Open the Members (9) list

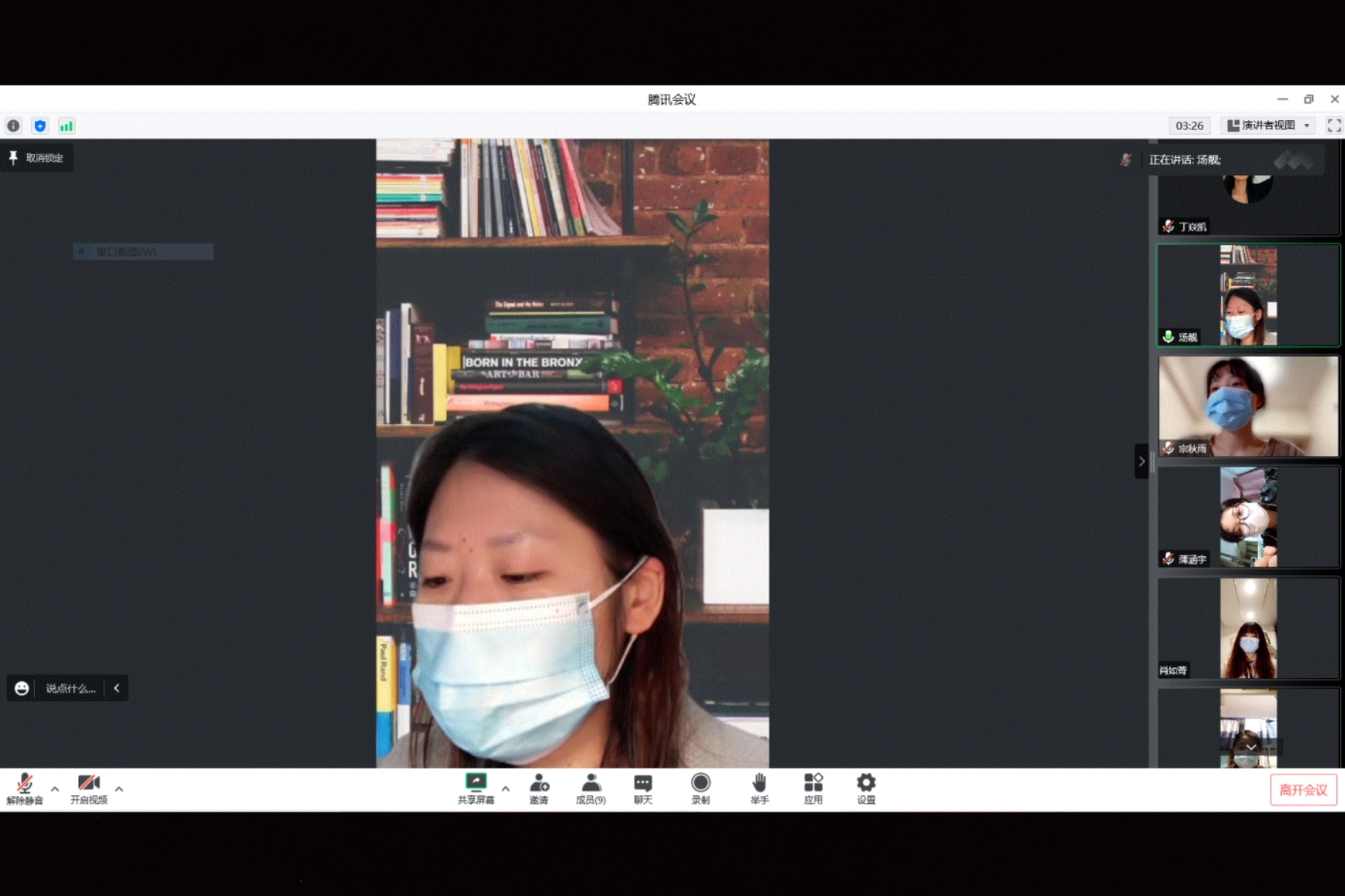(590, 788)
